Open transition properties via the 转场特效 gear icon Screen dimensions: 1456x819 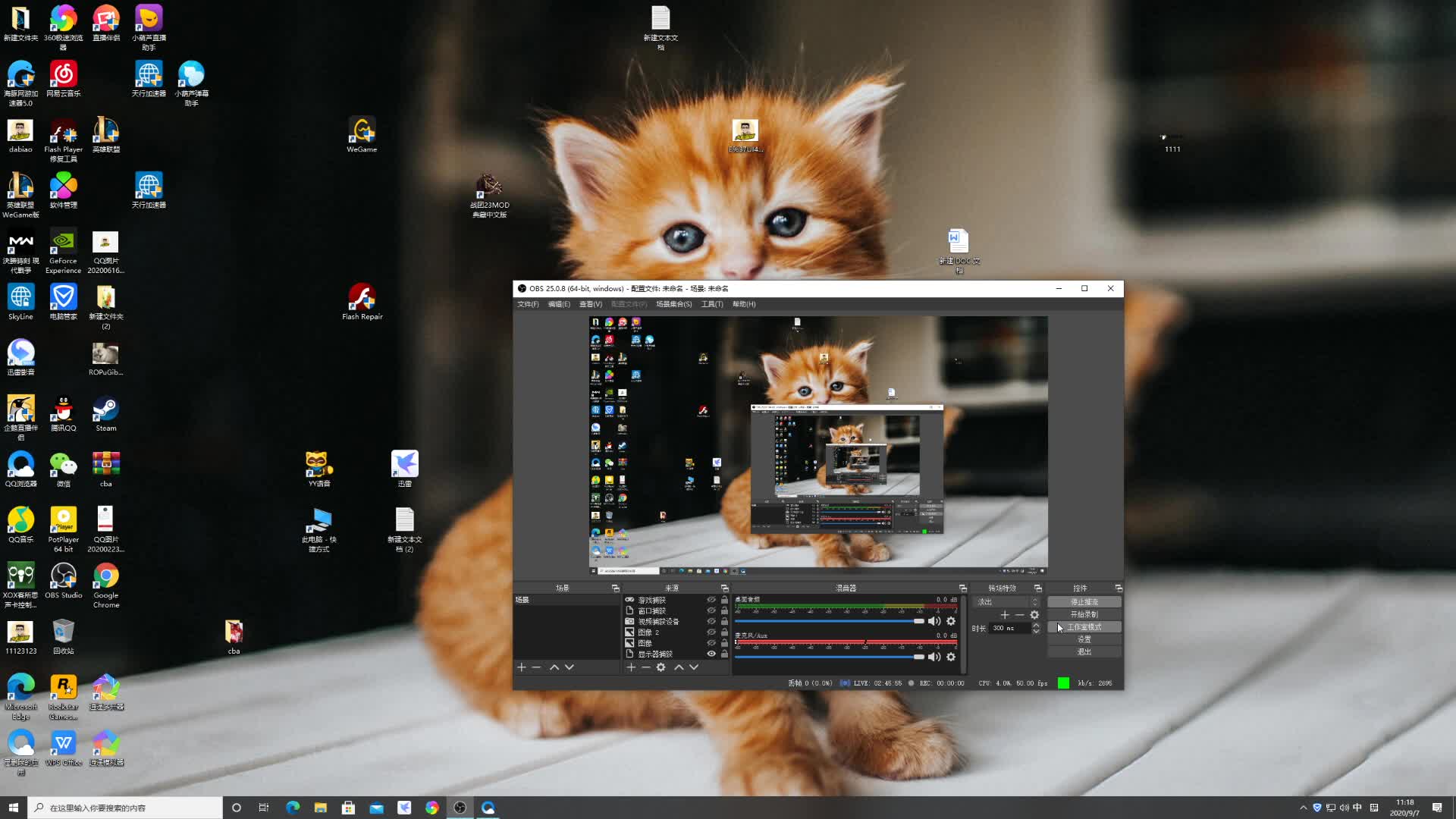[x=1034, y=615]
